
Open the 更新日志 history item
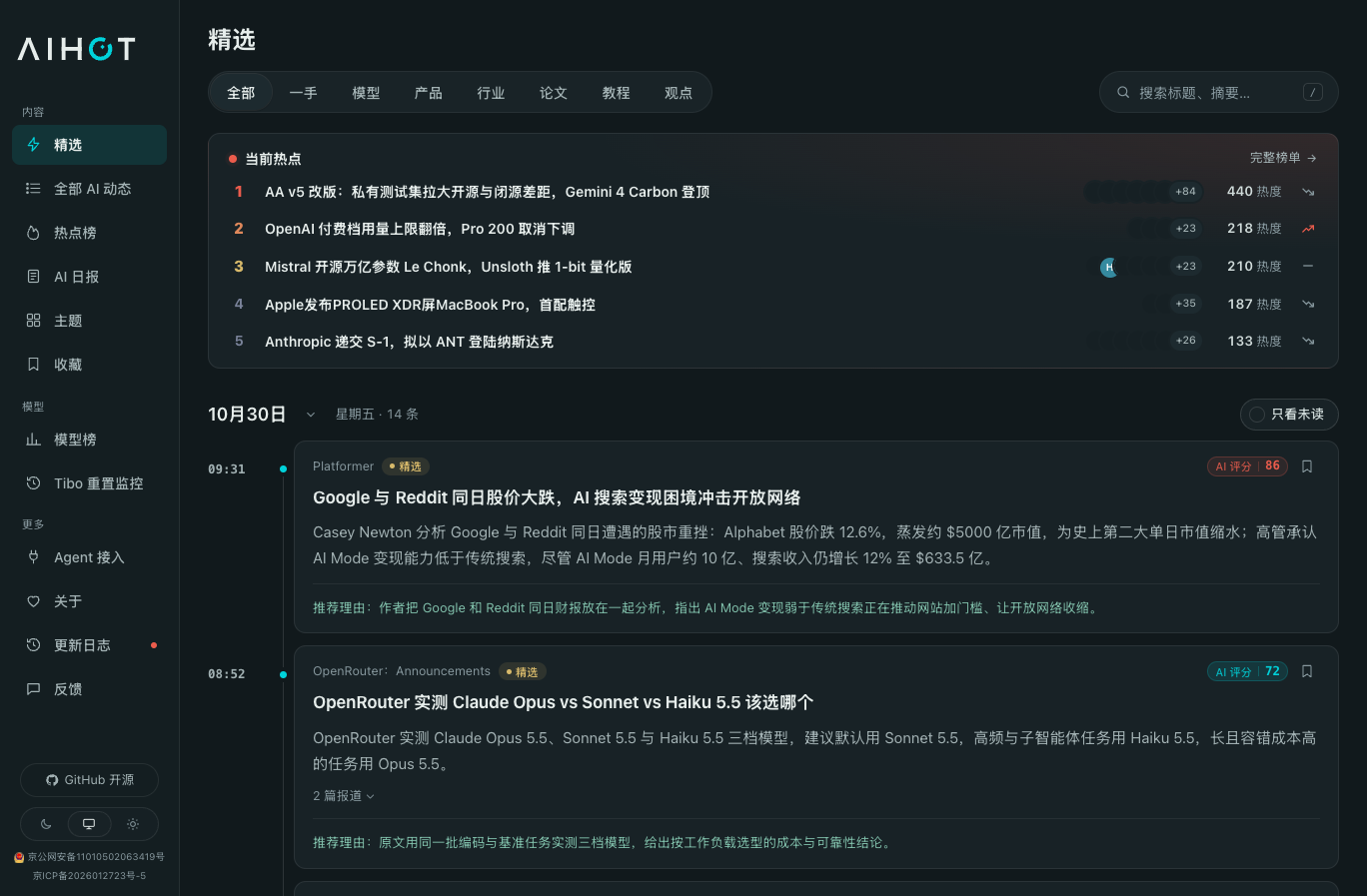click(x=89, y=645)
